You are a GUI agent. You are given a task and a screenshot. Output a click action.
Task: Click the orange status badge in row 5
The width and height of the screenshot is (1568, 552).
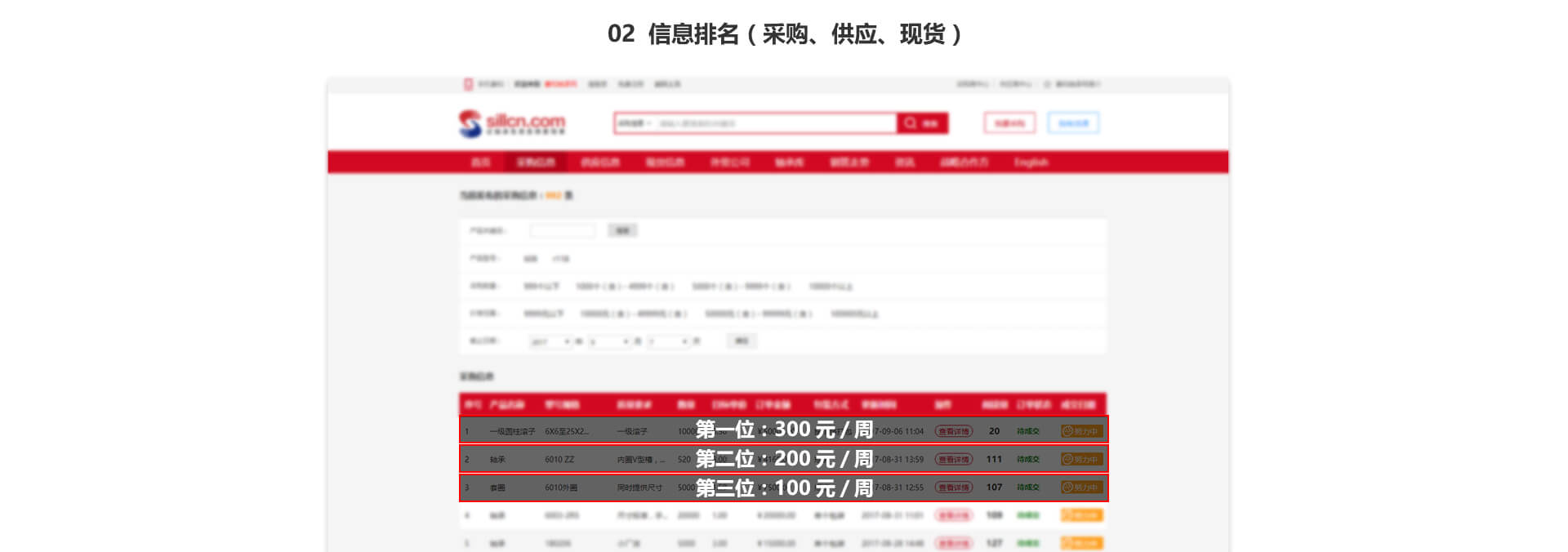(1081, 543)
